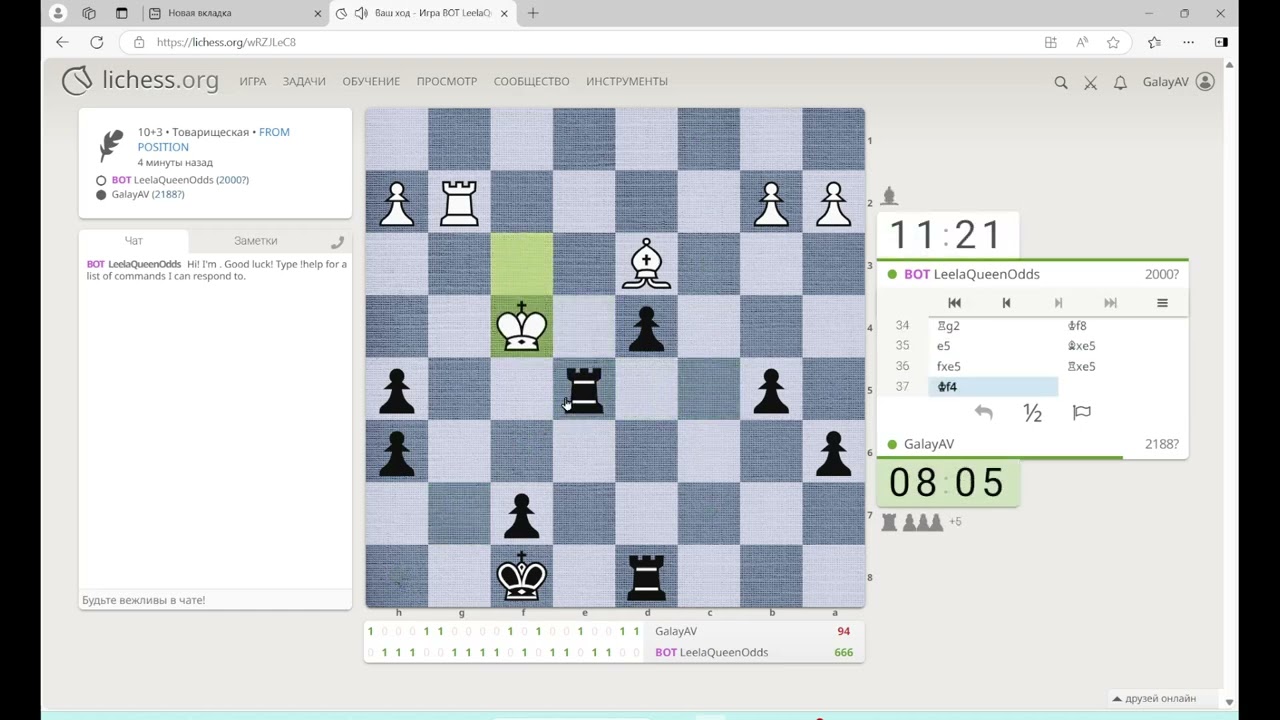Switch to the Новая вкладка browser tab
The width and height of the screenshot is (1280, 720).
pyautogui.click(x=233, y=13)
